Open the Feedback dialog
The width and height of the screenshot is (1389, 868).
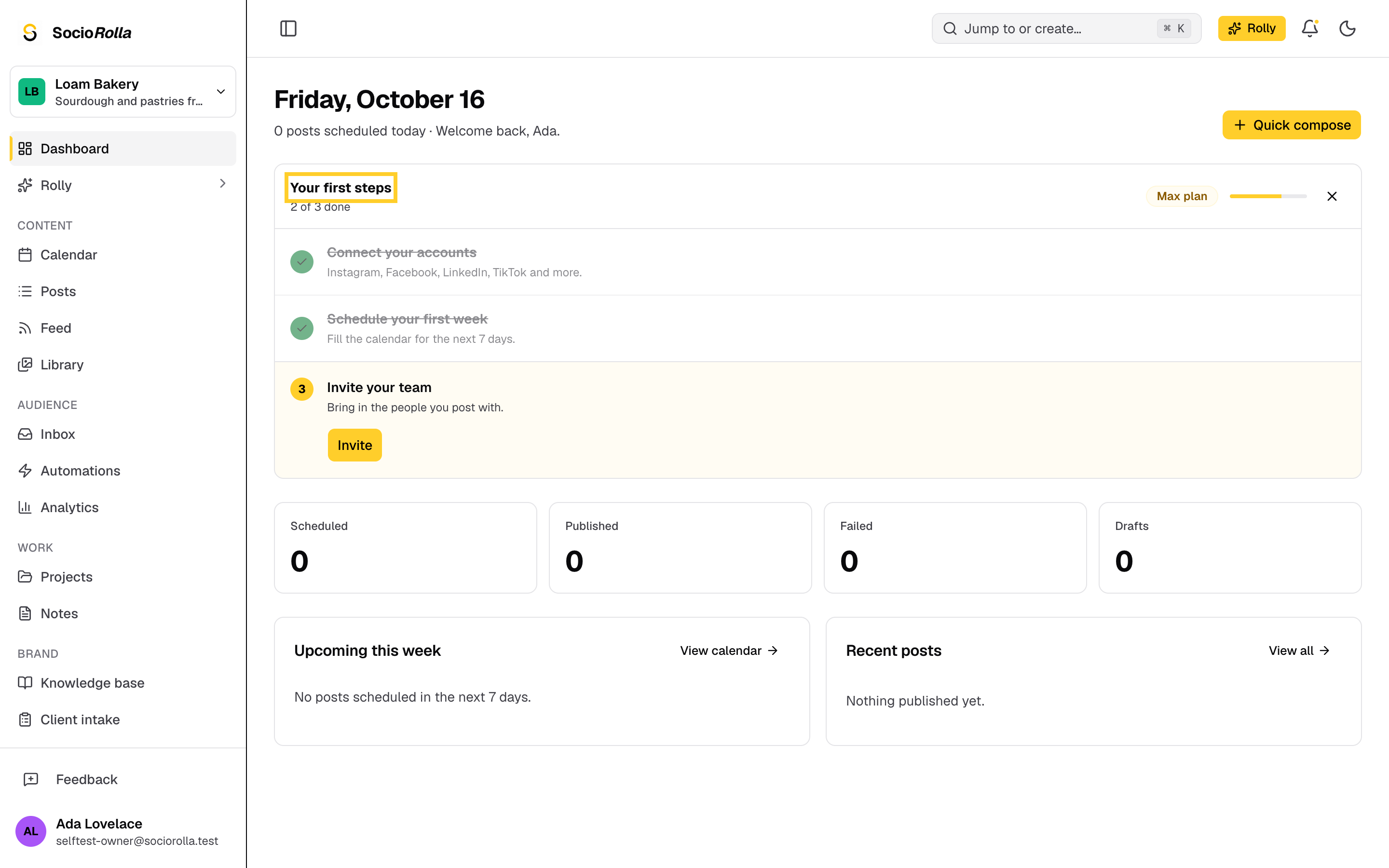123,780
